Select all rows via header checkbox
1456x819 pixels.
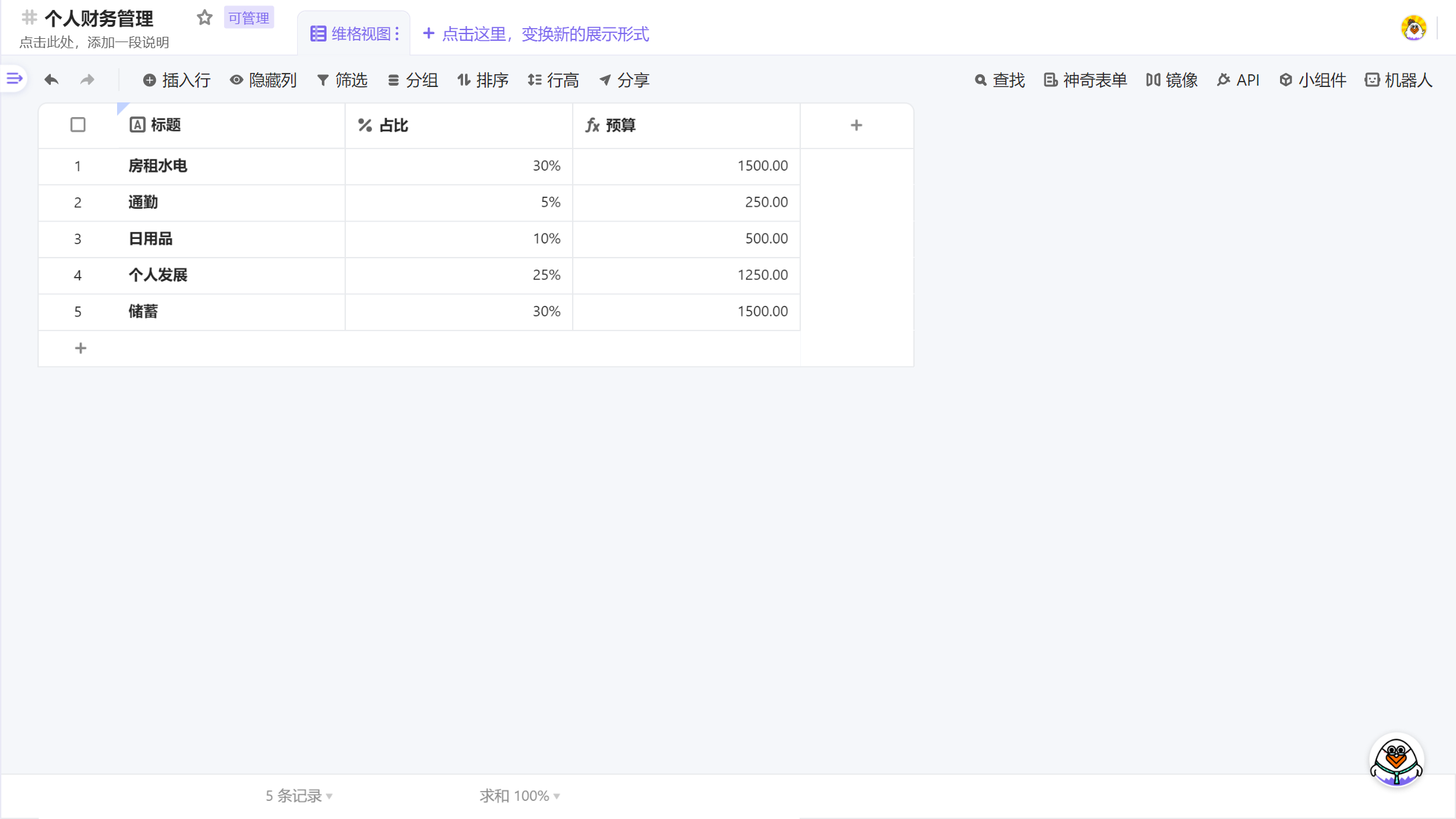tap(78, 124)
